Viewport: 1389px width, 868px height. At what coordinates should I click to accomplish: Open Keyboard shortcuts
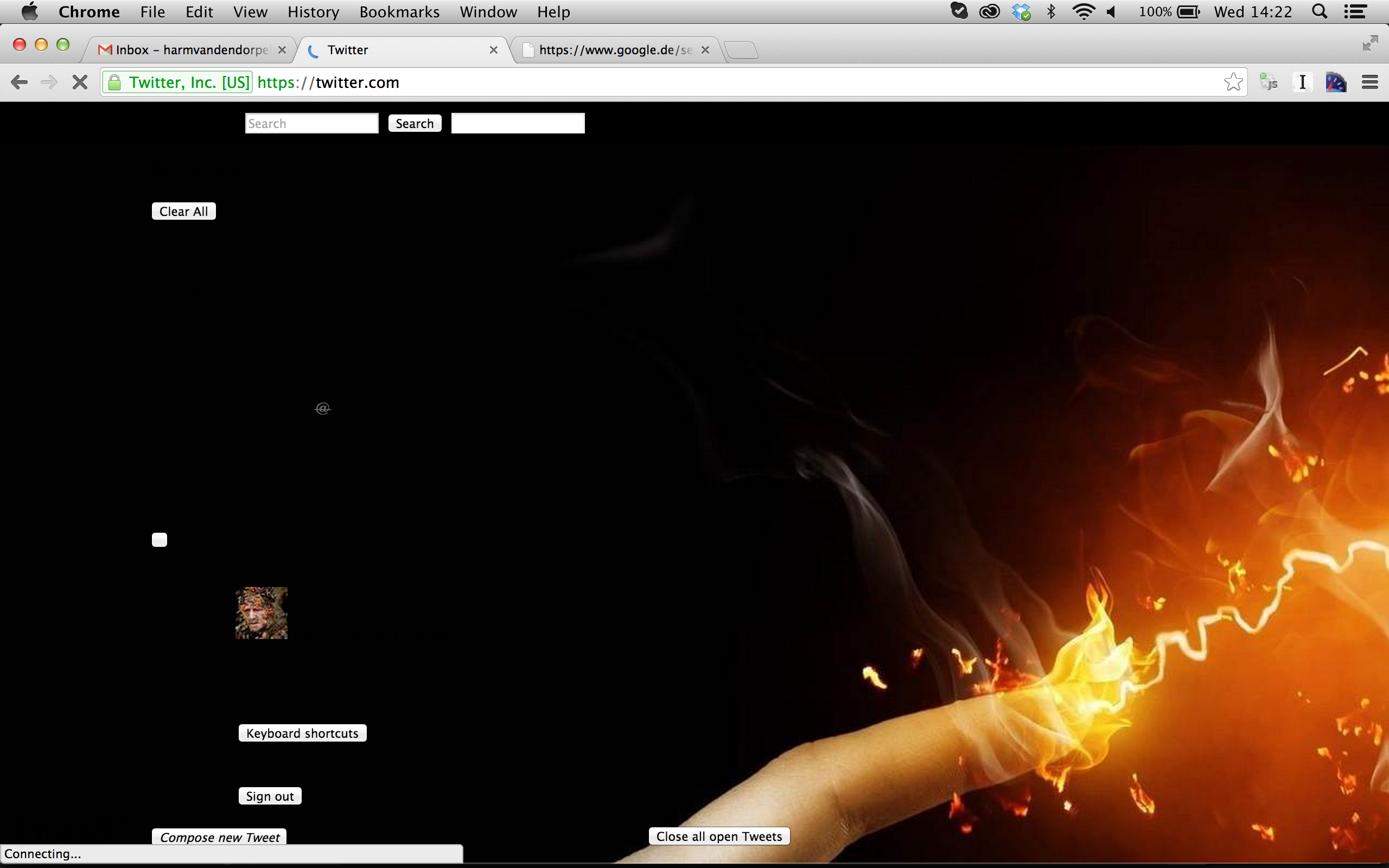coord(302,733)
